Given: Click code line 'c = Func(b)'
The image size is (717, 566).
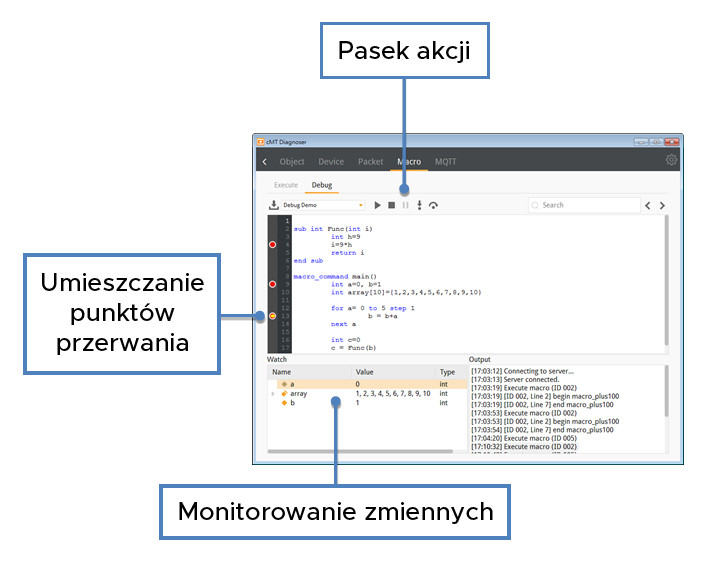Looking at the screenshot, I should [353, 348].
